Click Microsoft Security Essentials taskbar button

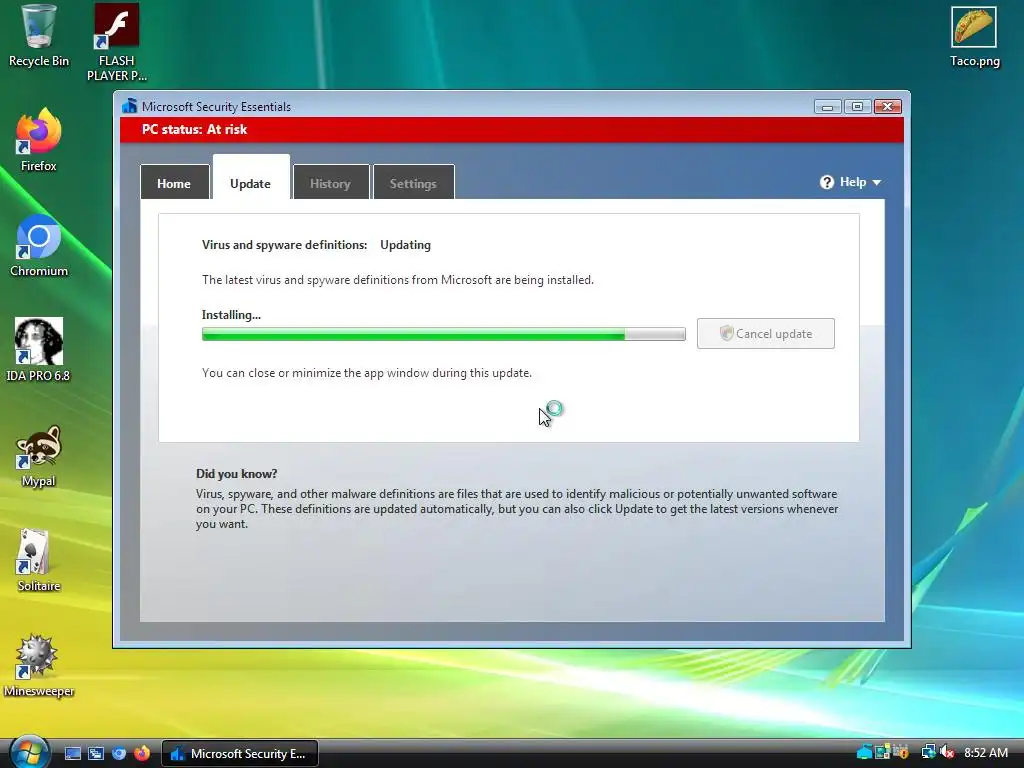coord(239,754)
